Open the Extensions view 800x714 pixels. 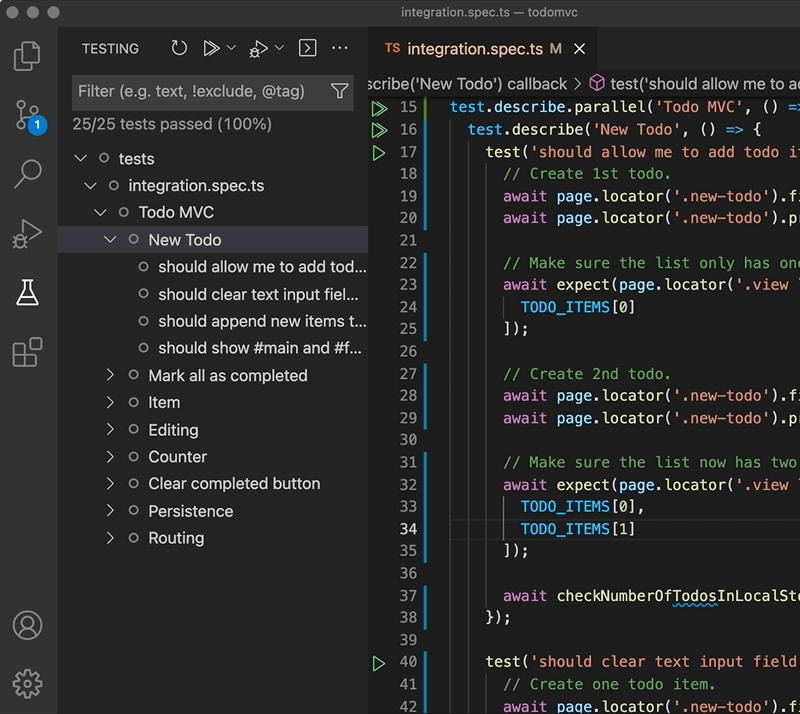(27, 352)
